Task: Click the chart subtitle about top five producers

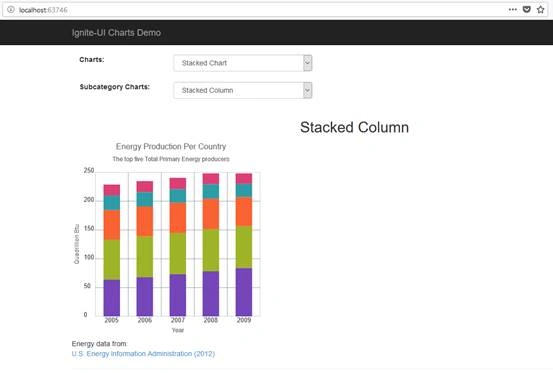Action: (x=171, y=159)
